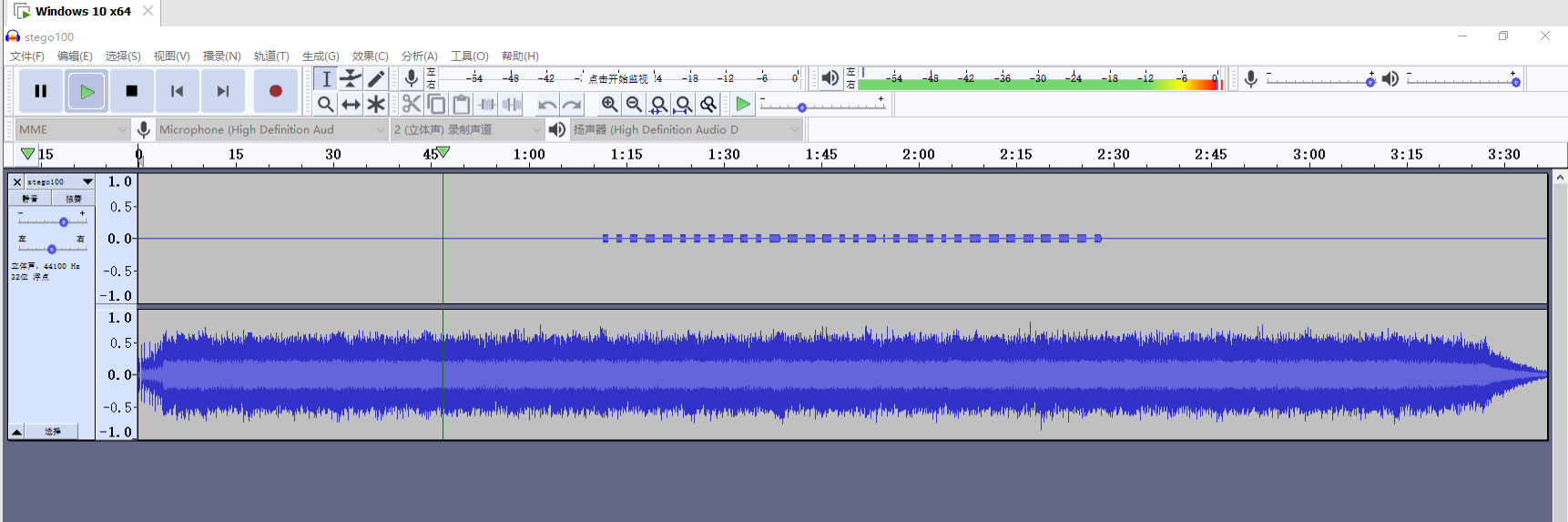Trim audio outside the selection
Image resolution: width=1568 pixels, height=522 pixels.
pos(487,104)
